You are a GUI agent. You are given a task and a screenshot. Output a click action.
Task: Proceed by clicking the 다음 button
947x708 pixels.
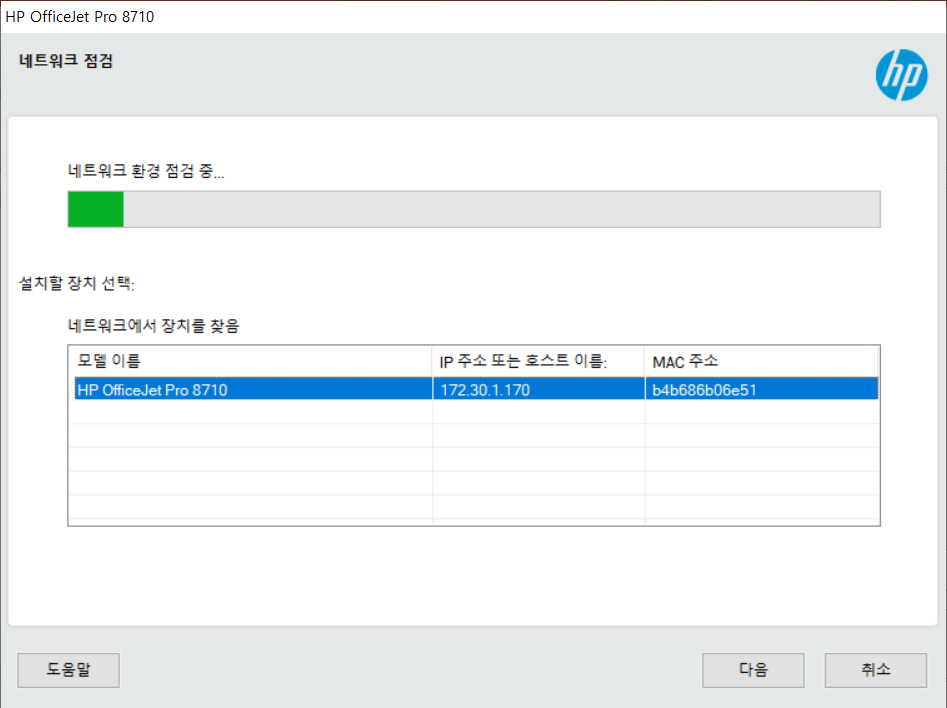(752, 670)
